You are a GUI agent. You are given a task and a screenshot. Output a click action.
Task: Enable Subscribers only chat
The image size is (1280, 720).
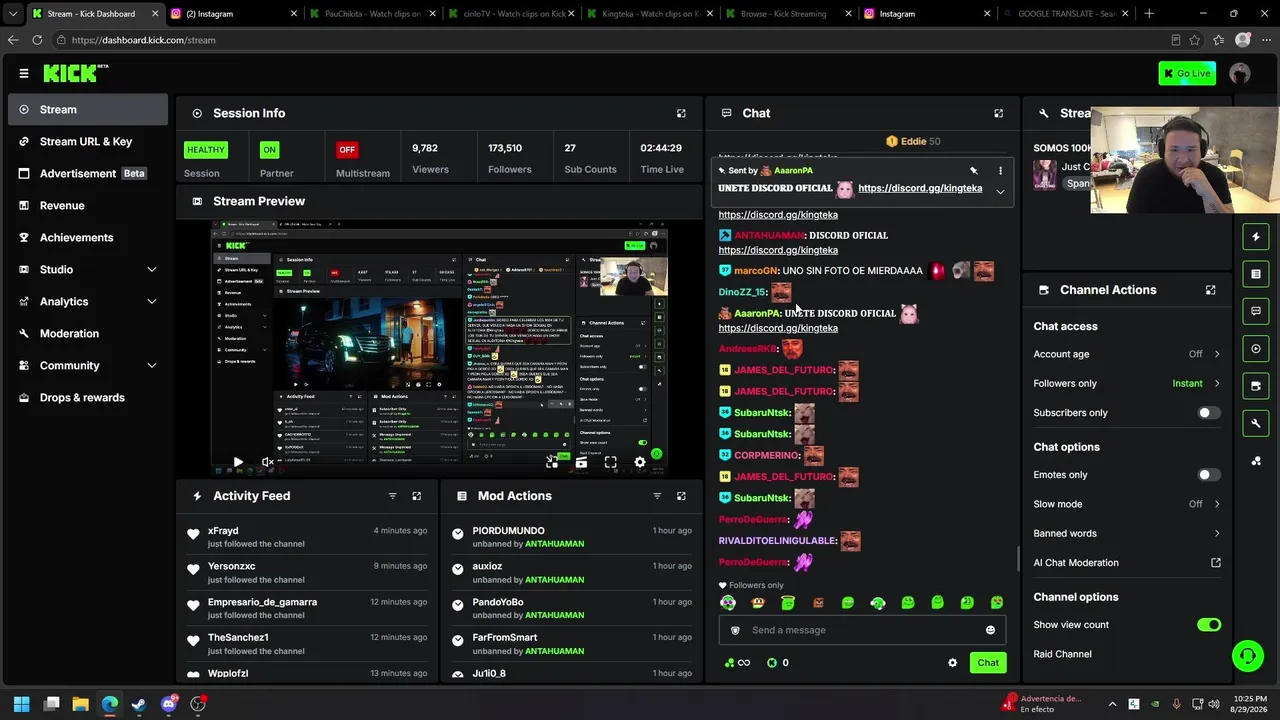tap(1208, 413)
